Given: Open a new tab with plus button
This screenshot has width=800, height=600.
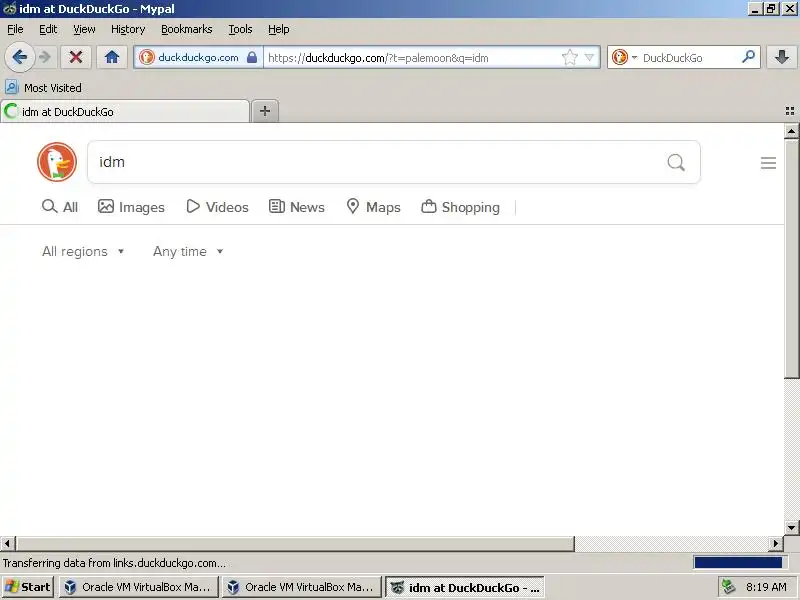Looking at the screenshot, I should (265, 111).
